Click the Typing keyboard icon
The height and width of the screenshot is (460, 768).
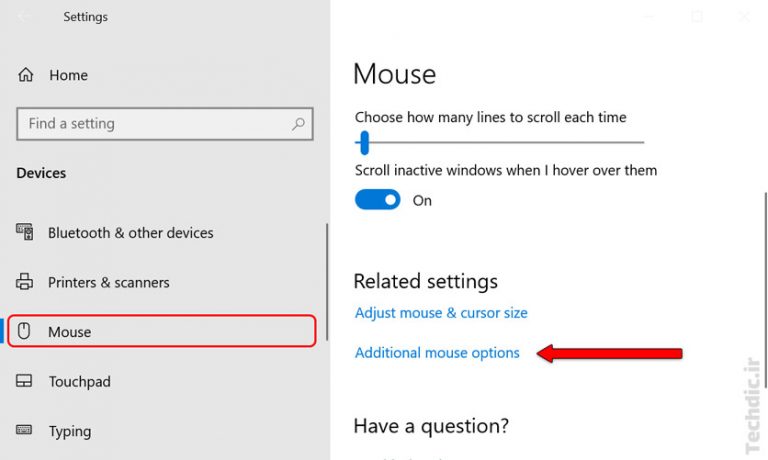pyautogui.click(x=26, y=431)
